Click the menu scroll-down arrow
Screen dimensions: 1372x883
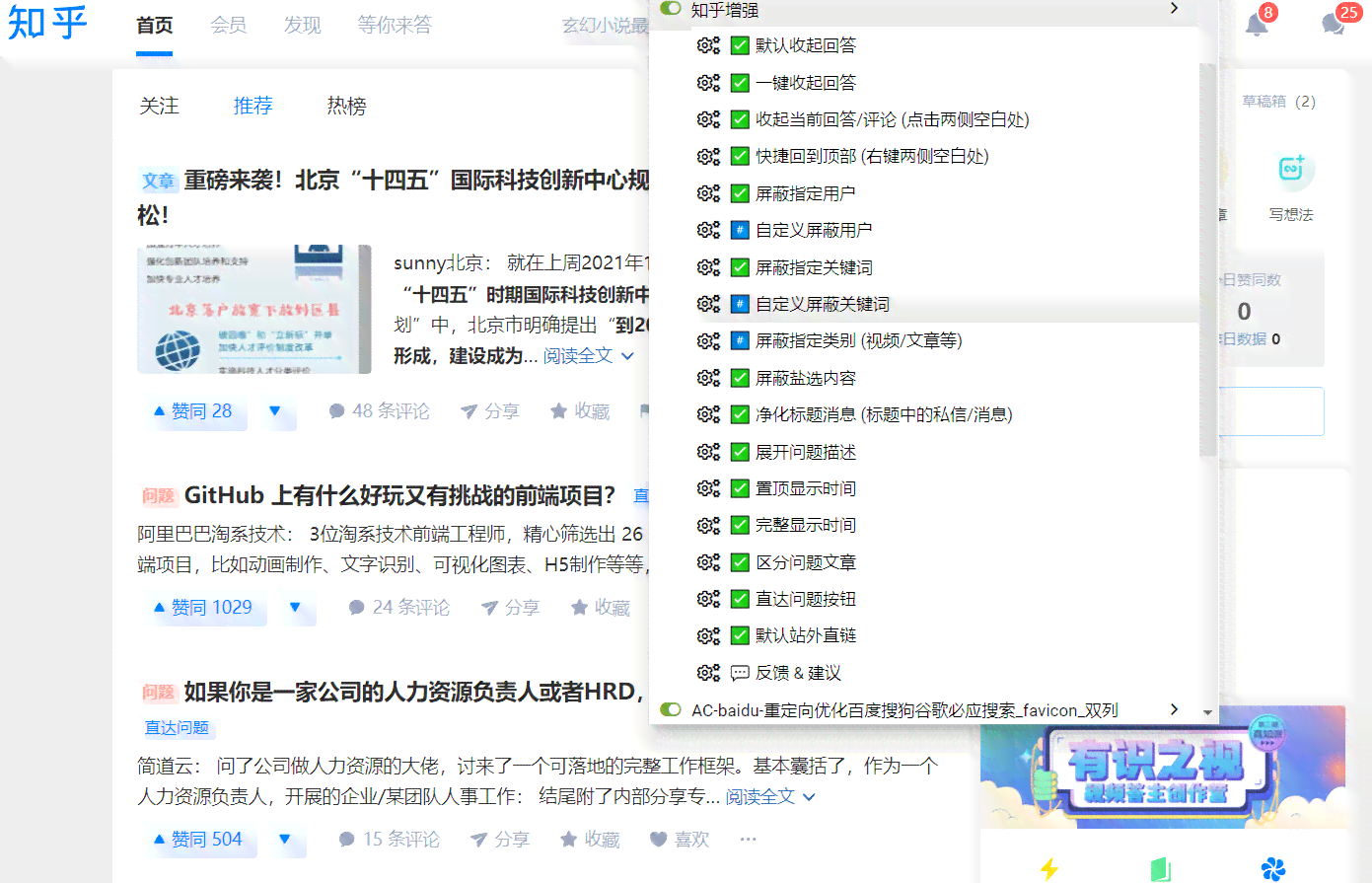[1207, 712]
